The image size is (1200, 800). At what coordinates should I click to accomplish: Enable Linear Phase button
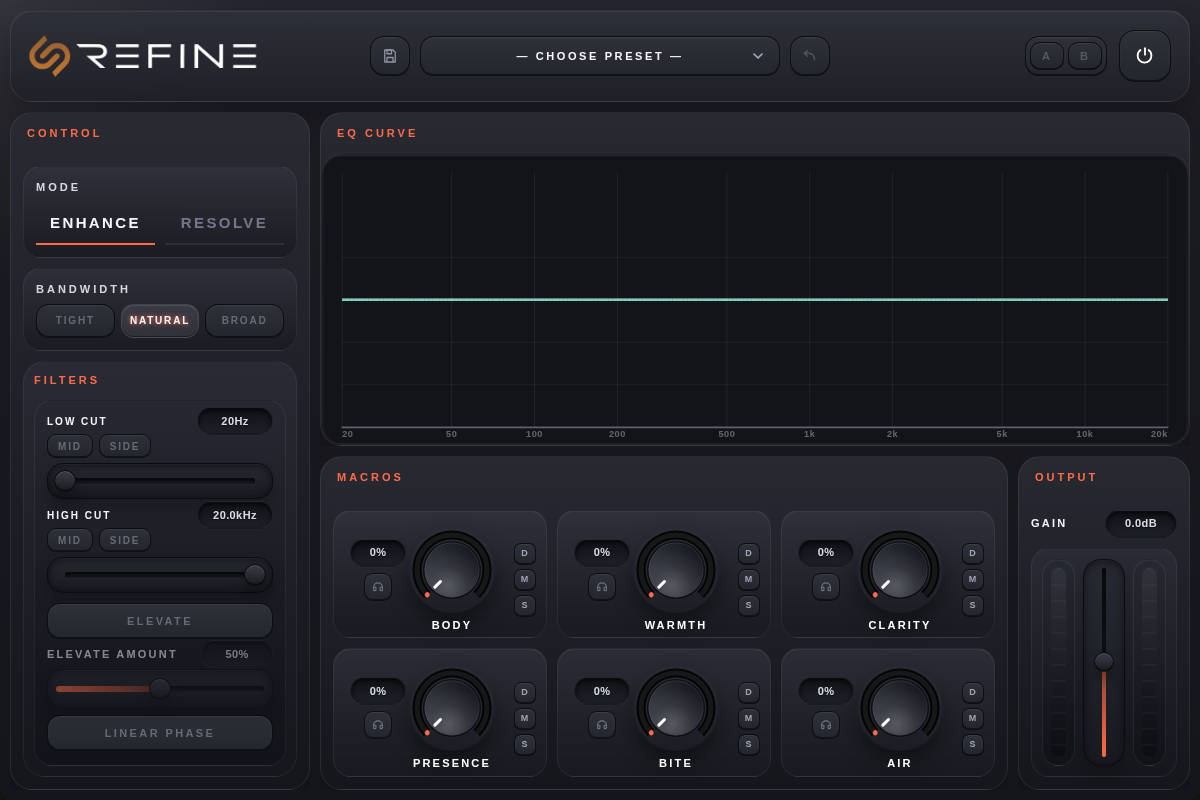160,733
